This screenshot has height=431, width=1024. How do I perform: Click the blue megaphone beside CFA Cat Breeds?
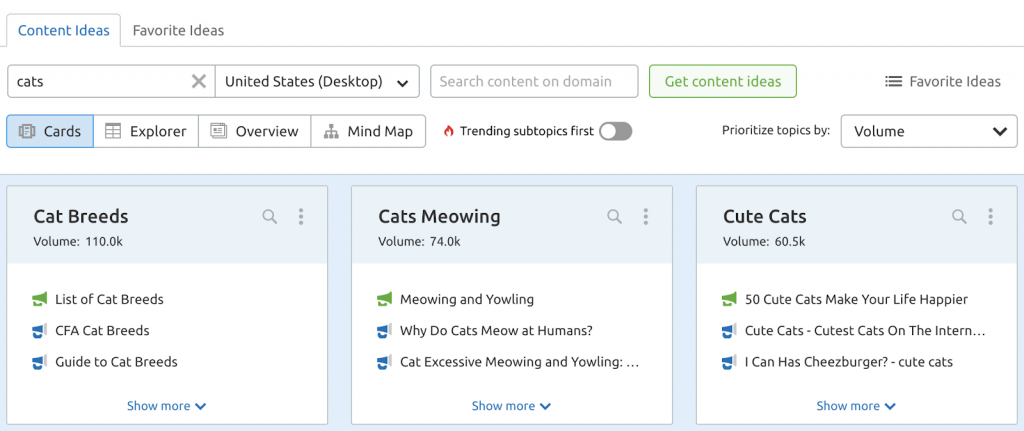(x=40, y=331)
